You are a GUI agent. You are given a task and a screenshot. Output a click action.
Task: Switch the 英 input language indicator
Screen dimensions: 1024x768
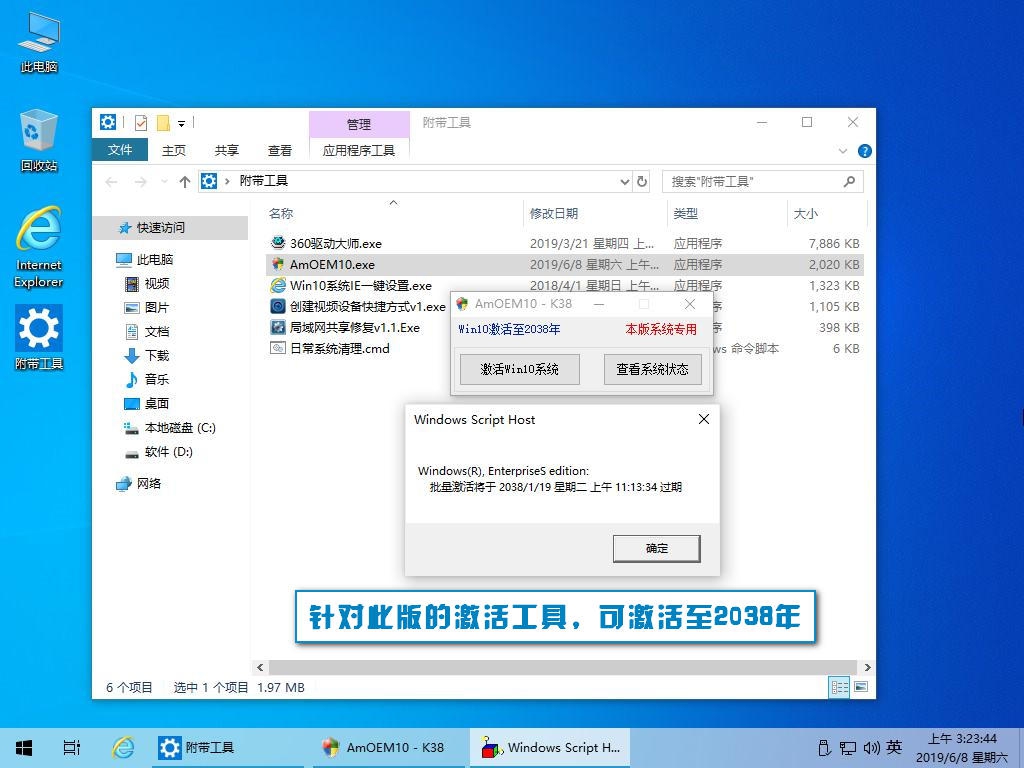tap(895, 748)
